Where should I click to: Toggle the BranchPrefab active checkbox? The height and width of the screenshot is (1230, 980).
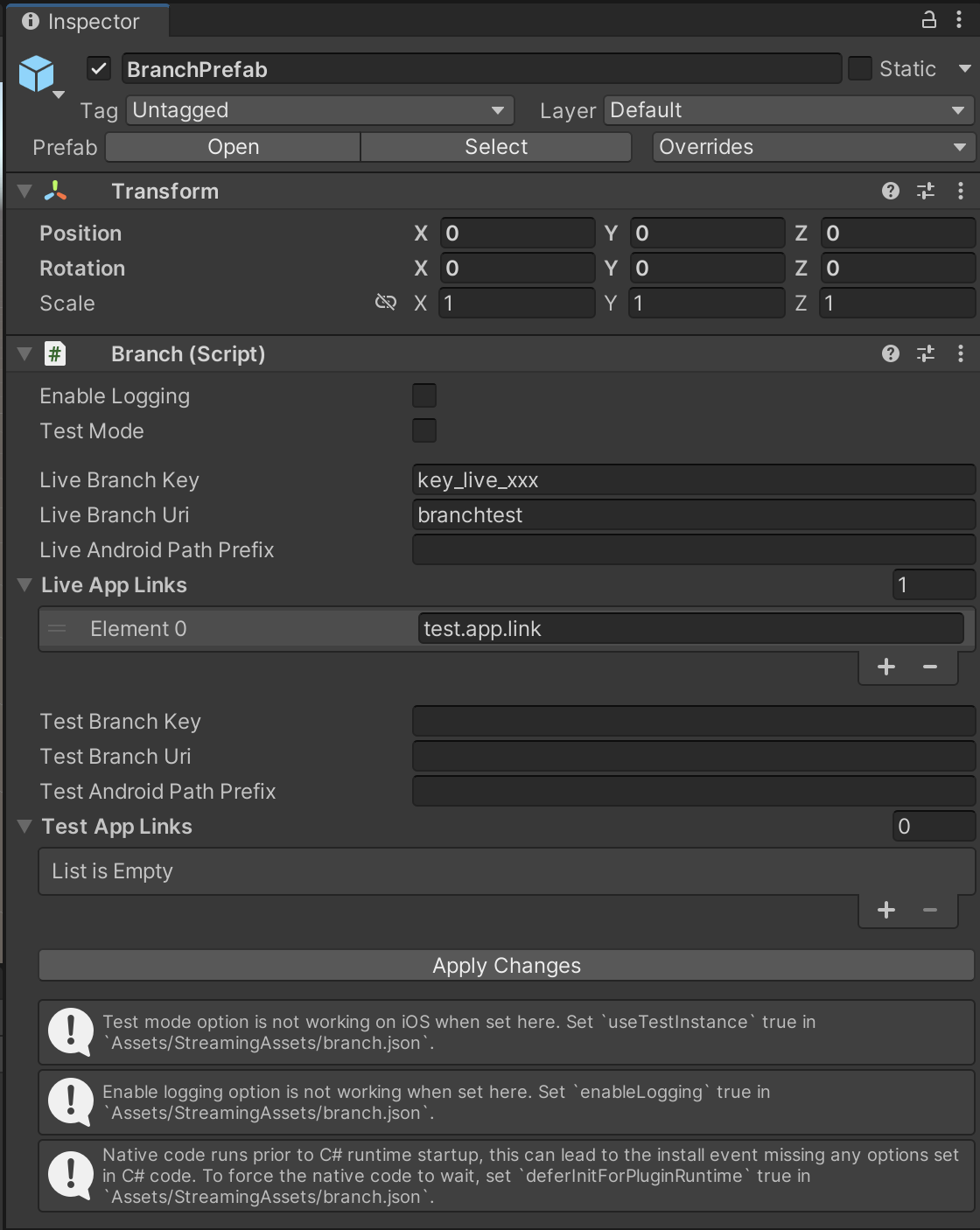(x=99, y=68)
